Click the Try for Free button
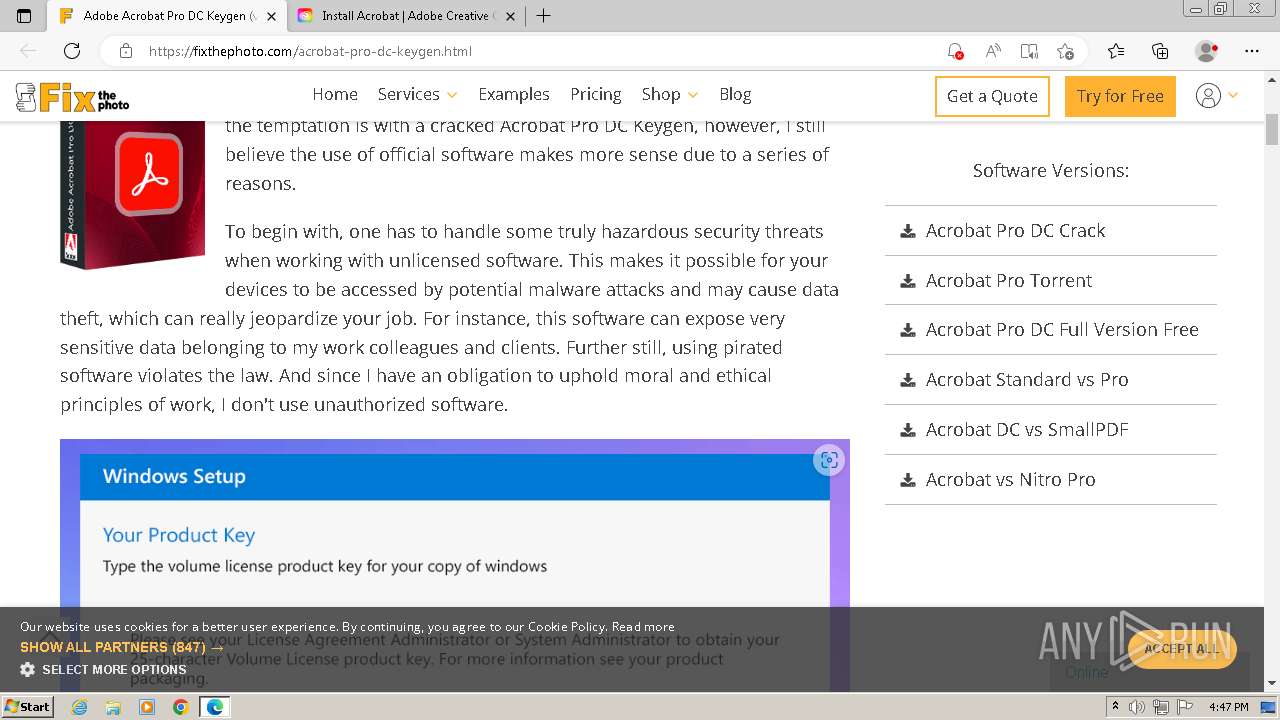Viewport: 1280px width, 720px height. (x=1120, y=96)
